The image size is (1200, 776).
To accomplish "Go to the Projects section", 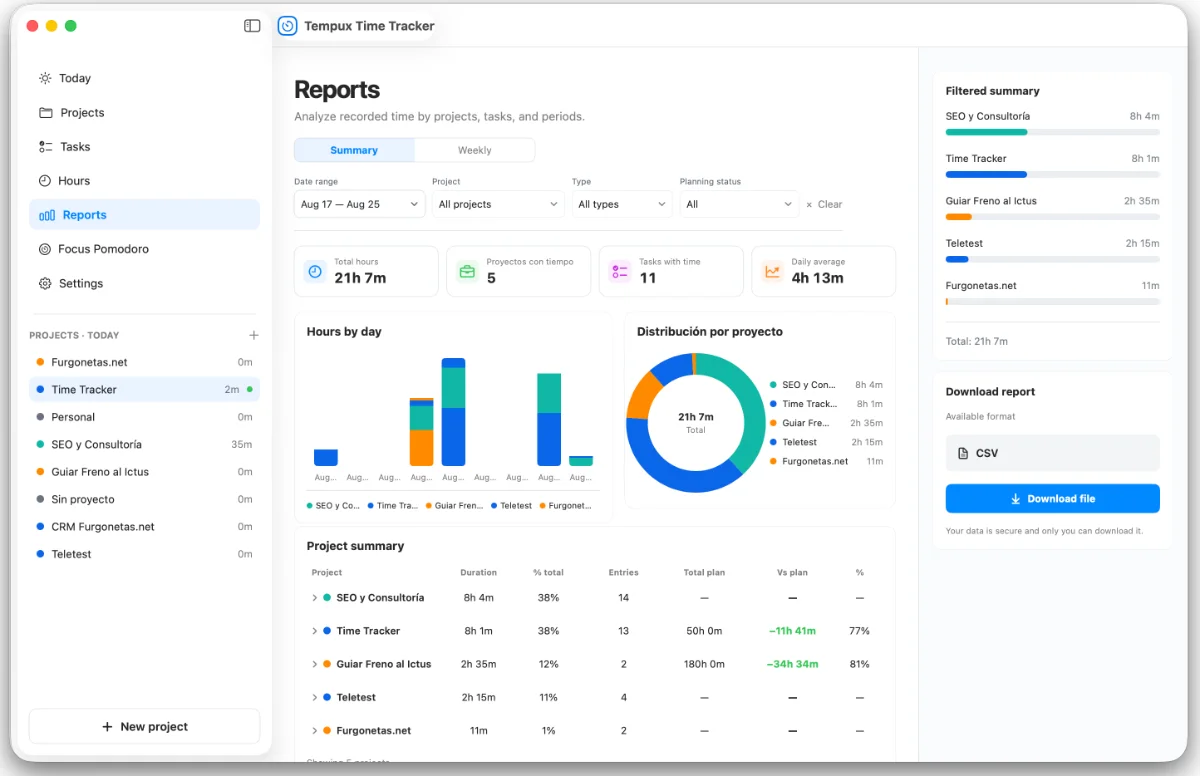I will (x=144, y=112).
